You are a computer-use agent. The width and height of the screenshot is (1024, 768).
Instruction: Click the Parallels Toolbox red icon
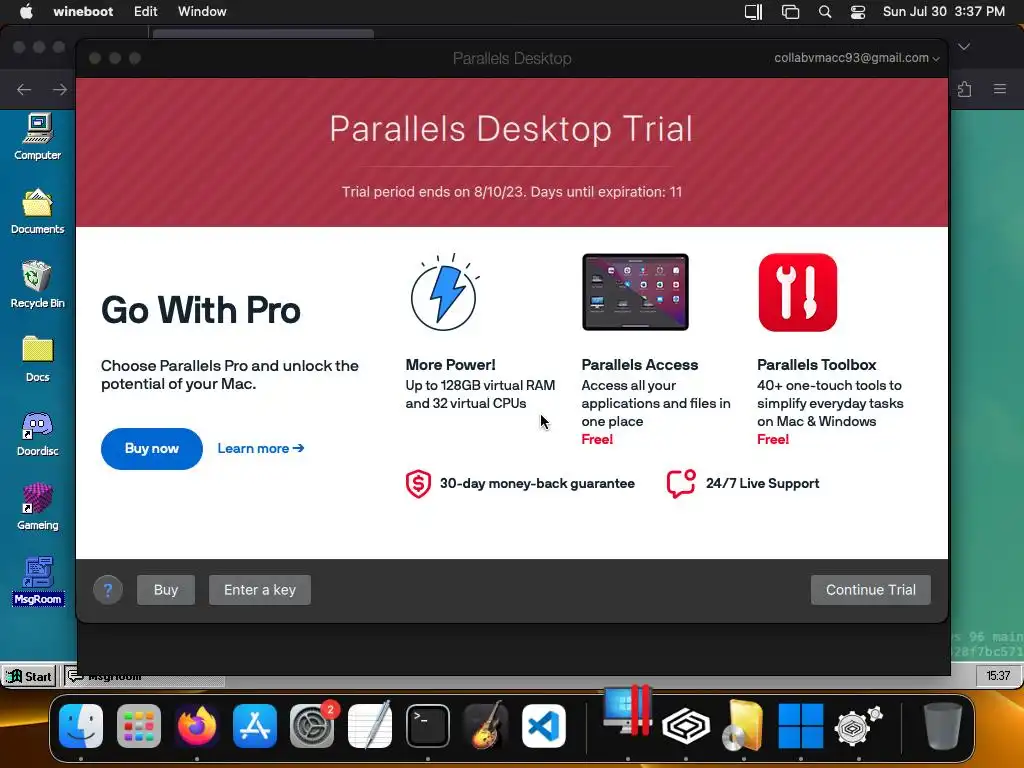797,292
